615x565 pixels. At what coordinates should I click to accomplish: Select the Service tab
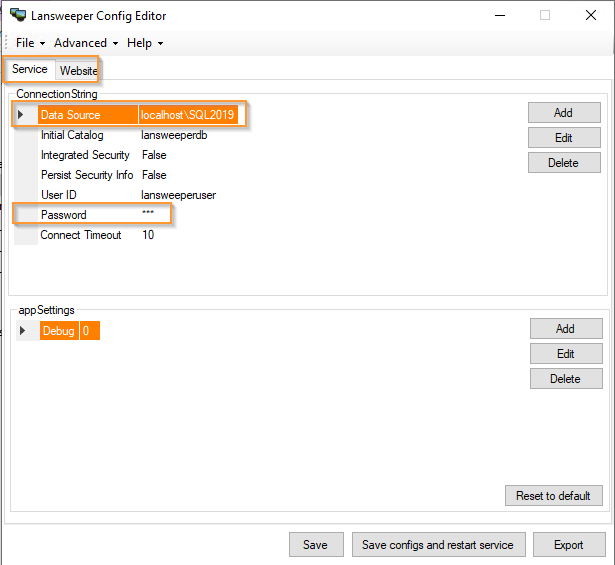pyautogui.click(x=30, y=70)
